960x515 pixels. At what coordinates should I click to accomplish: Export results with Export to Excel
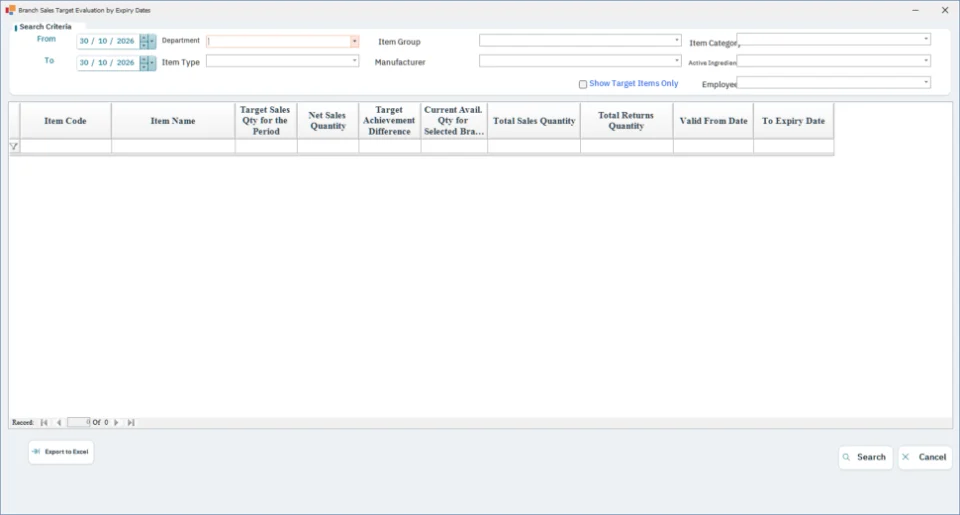click(x=61, y=452)
